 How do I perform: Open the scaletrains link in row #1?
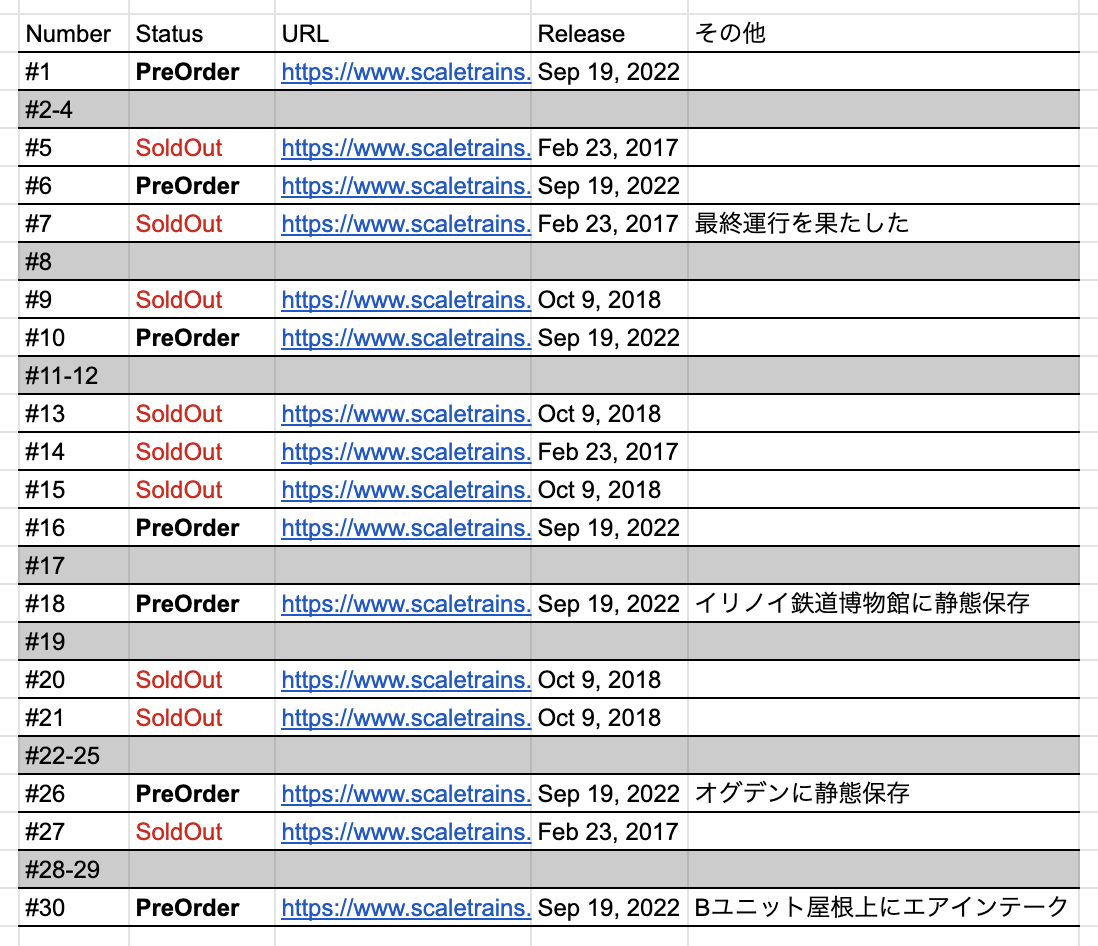[x=405, y=72]
